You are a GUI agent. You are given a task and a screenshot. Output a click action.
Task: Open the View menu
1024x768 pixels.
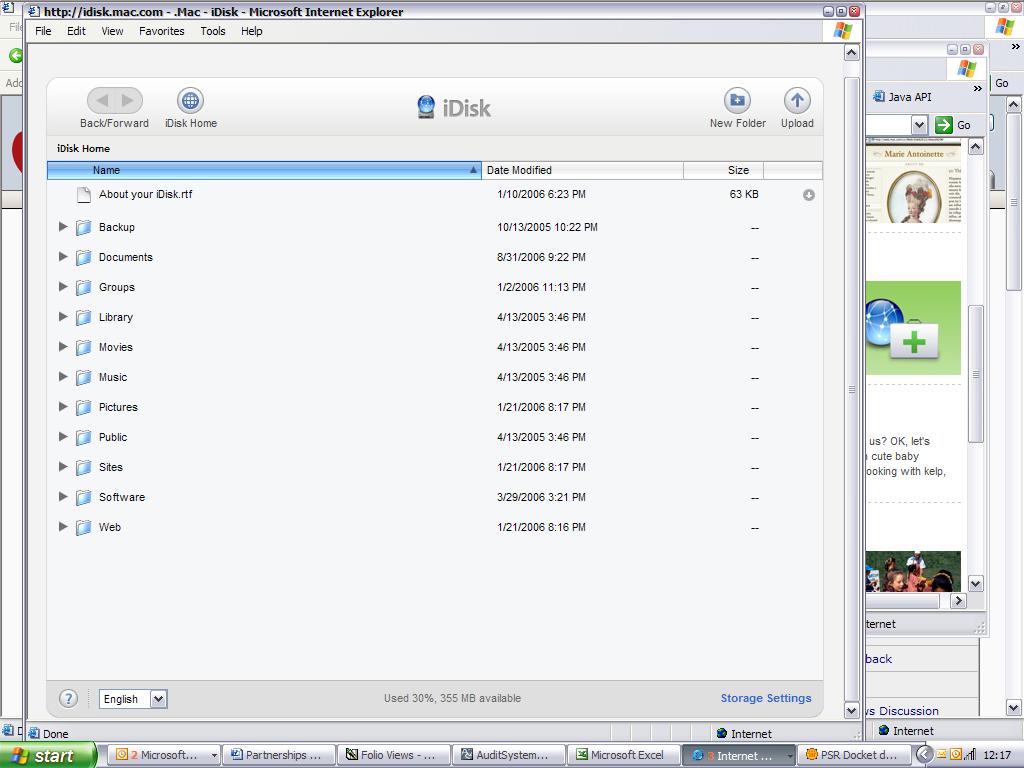click(112, 31)
